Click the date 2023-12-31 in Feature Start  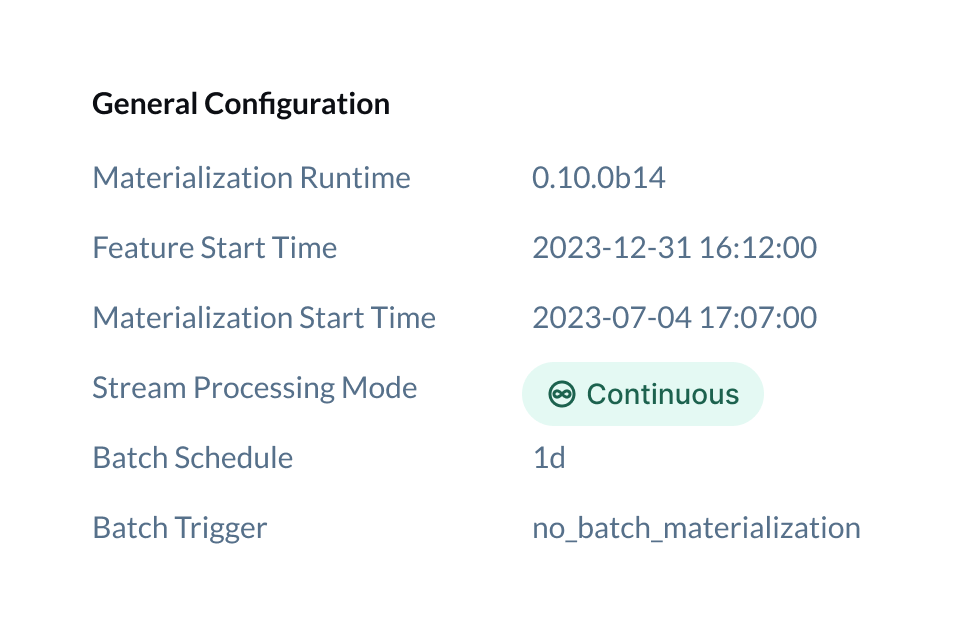(611, 248)
